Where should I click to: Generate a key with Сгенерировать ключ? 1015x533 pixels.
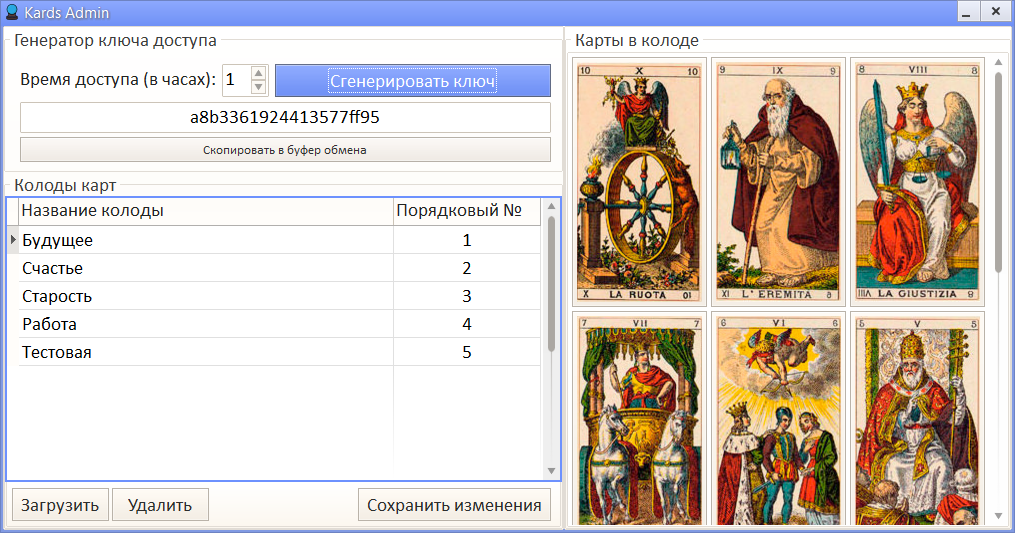pyautogui.click(x=413, y=81)
